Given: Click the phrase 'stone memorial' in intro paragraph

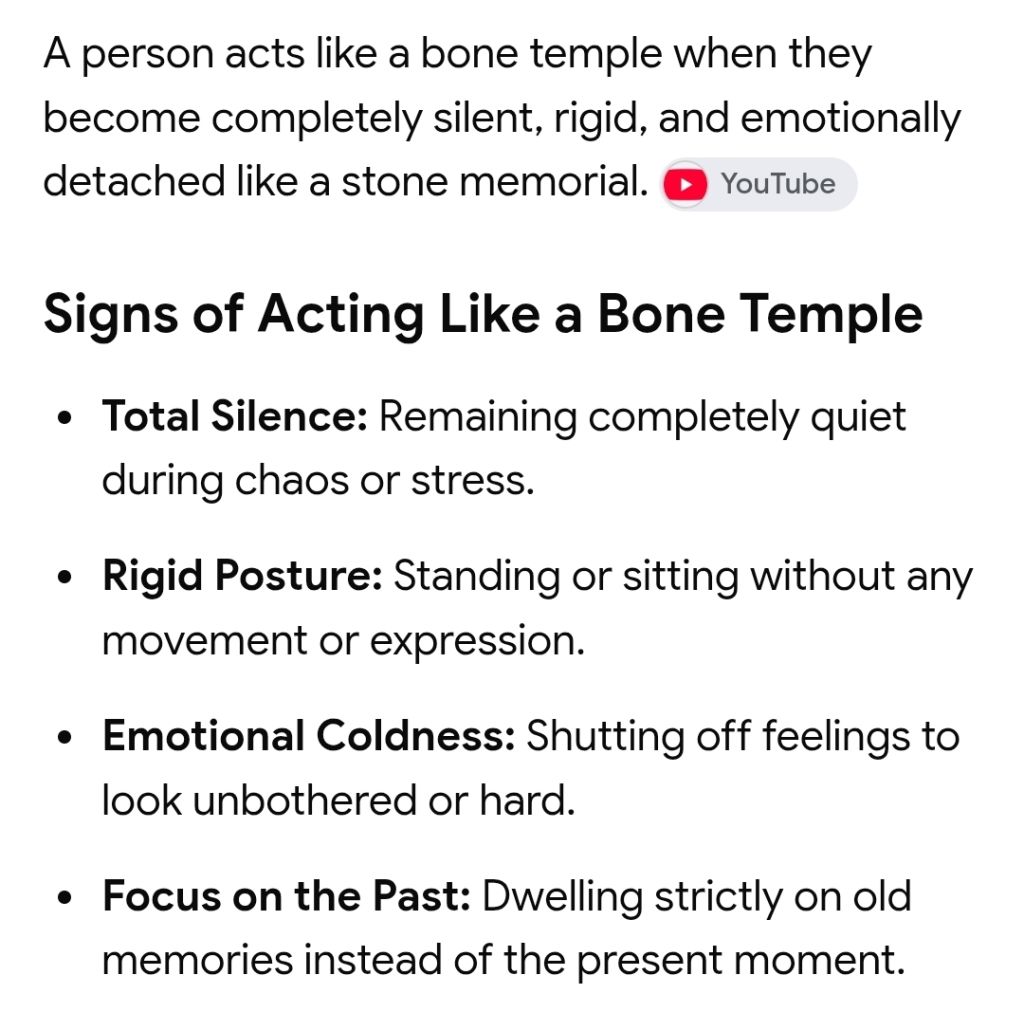Looking at the screenshot, I should pos(494,182).
